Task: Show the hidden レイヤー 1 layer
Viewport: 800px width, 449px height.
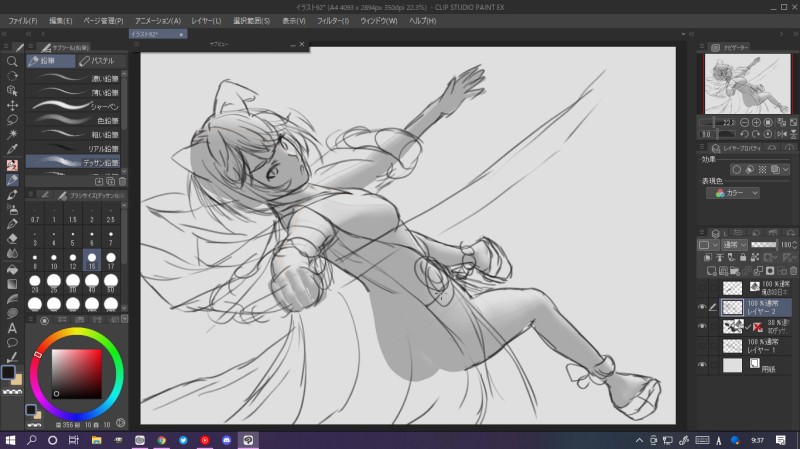Action: (702, 346)
